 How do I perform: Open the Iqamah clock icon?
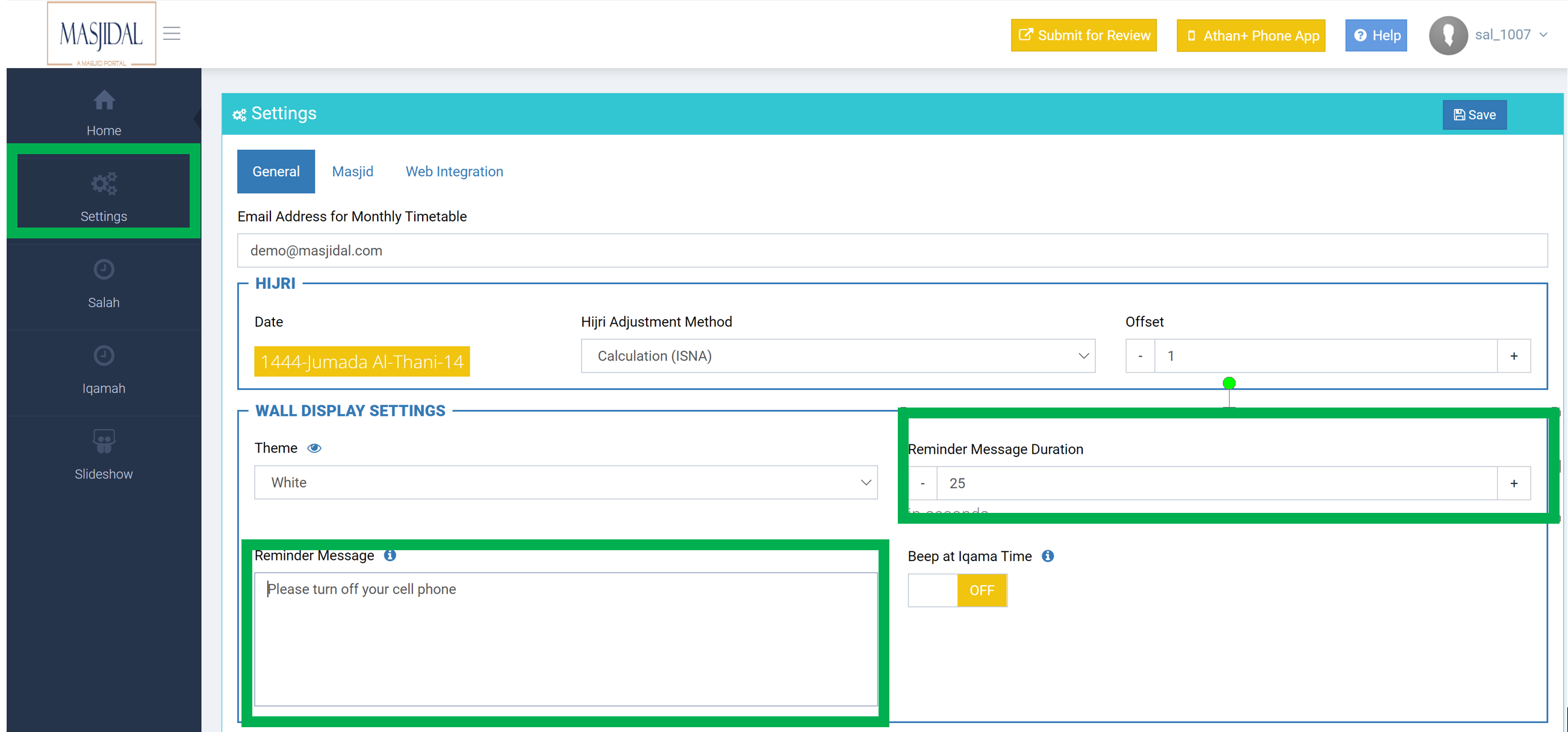coord(104,356)
